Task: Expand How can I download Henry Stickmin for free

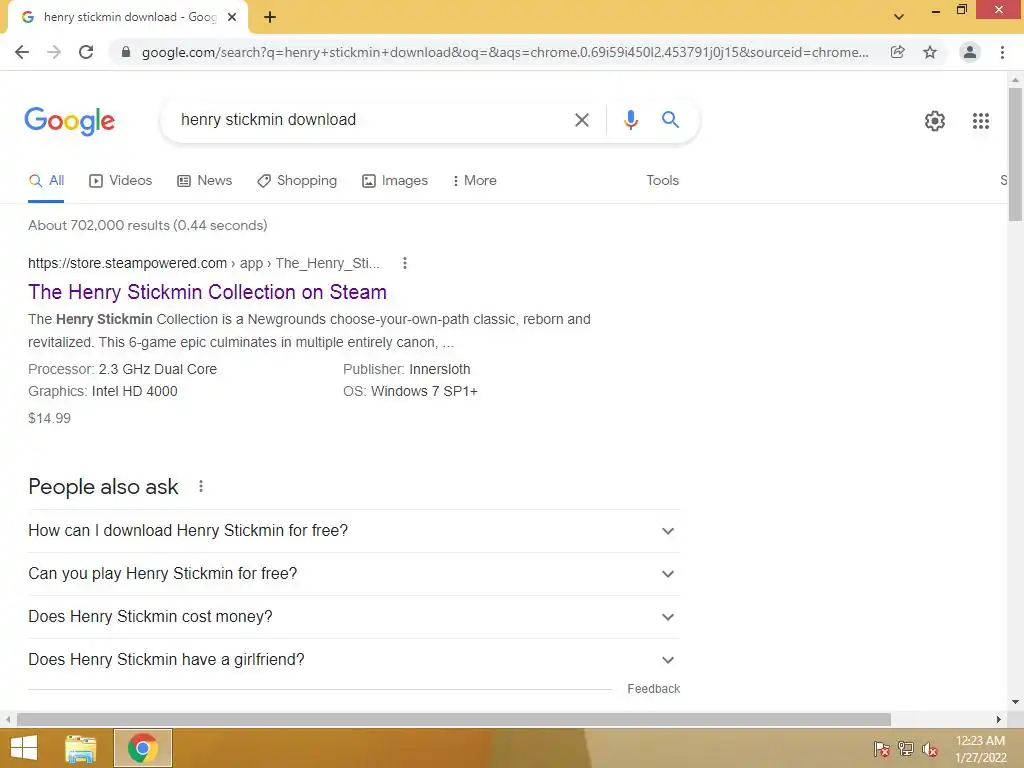Action: pyautogui.click(x=354, y=531)
